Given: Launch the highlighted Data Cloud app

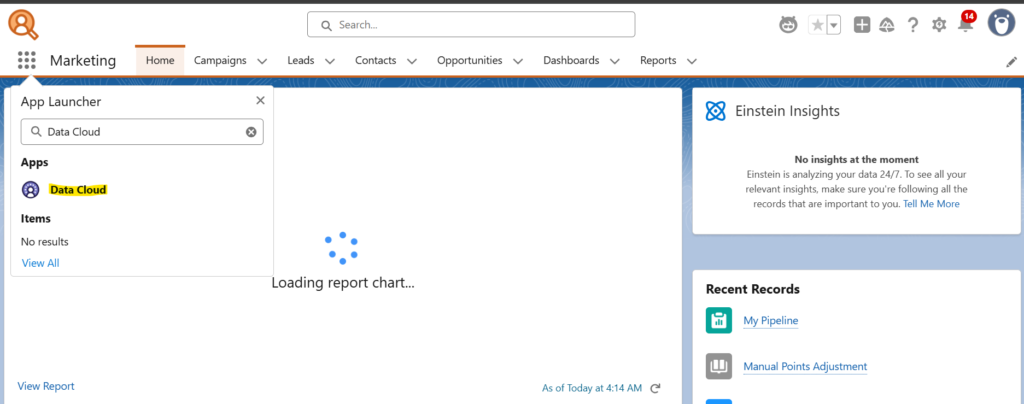Looking at the screenshot, I should (78, 190).
